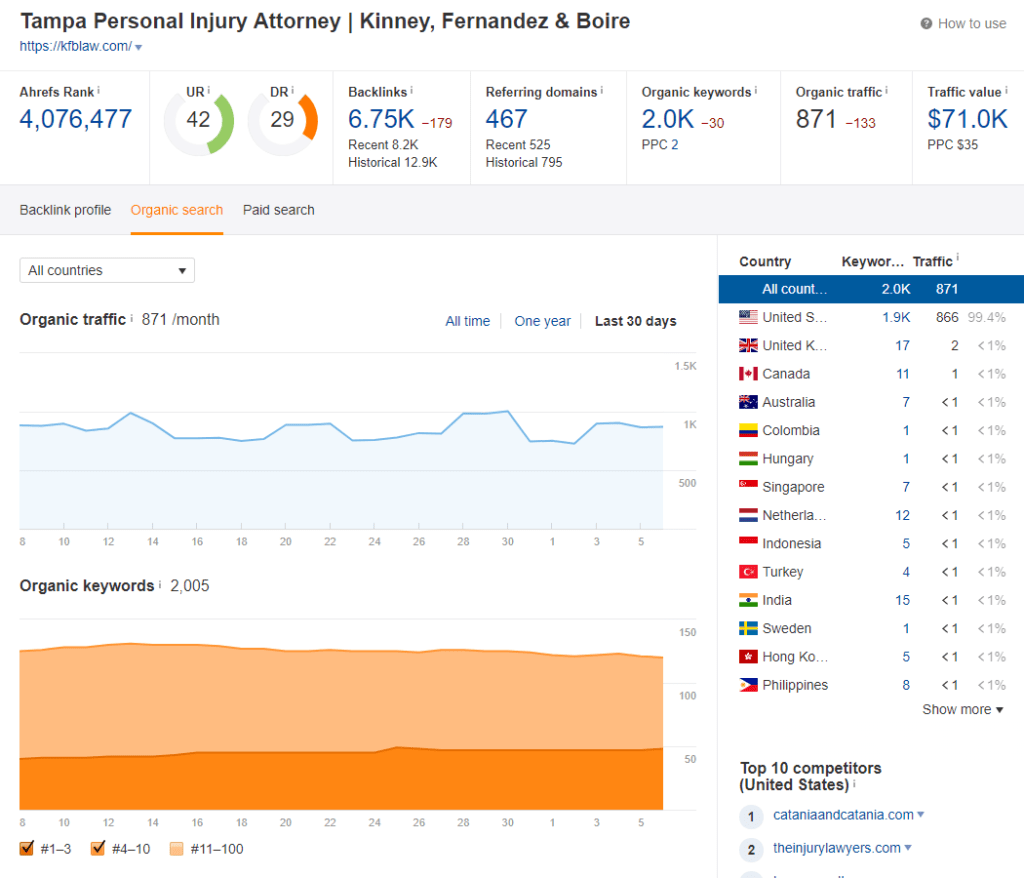Viewport: 1024px width, 878px height.
Task: Open the All countries dropdown
Action: pyautogui.click(x=107, y=270)
